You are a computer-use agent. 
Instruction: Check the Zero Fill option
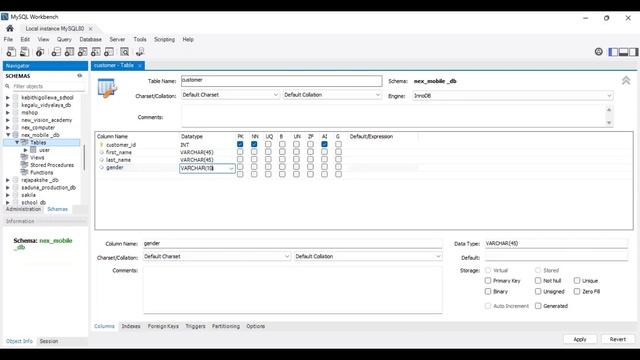pos(577,291)
